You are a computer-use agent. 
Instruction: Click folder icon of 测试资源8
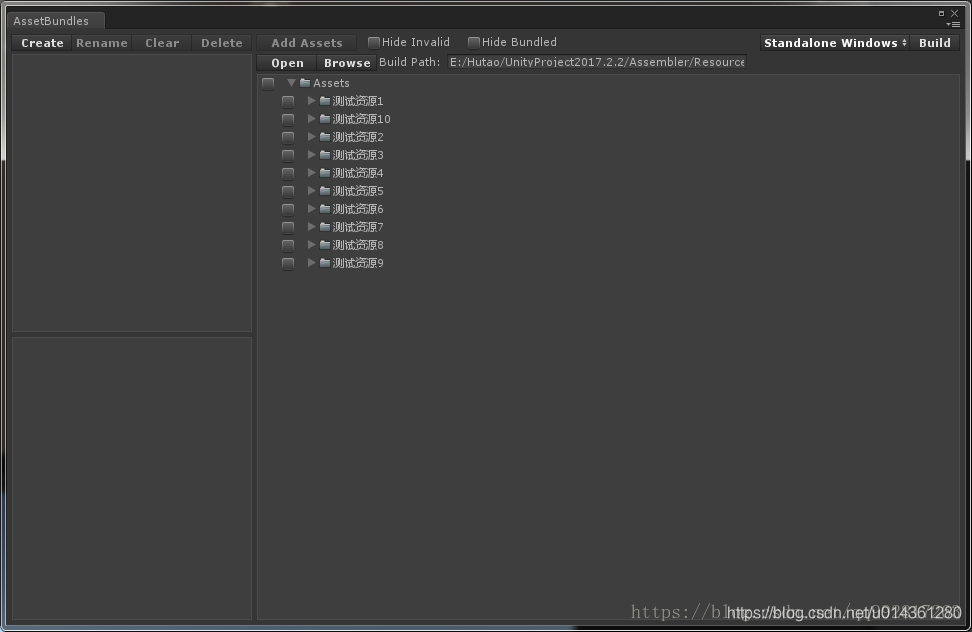pyautogui.click(x=325, y=244)
